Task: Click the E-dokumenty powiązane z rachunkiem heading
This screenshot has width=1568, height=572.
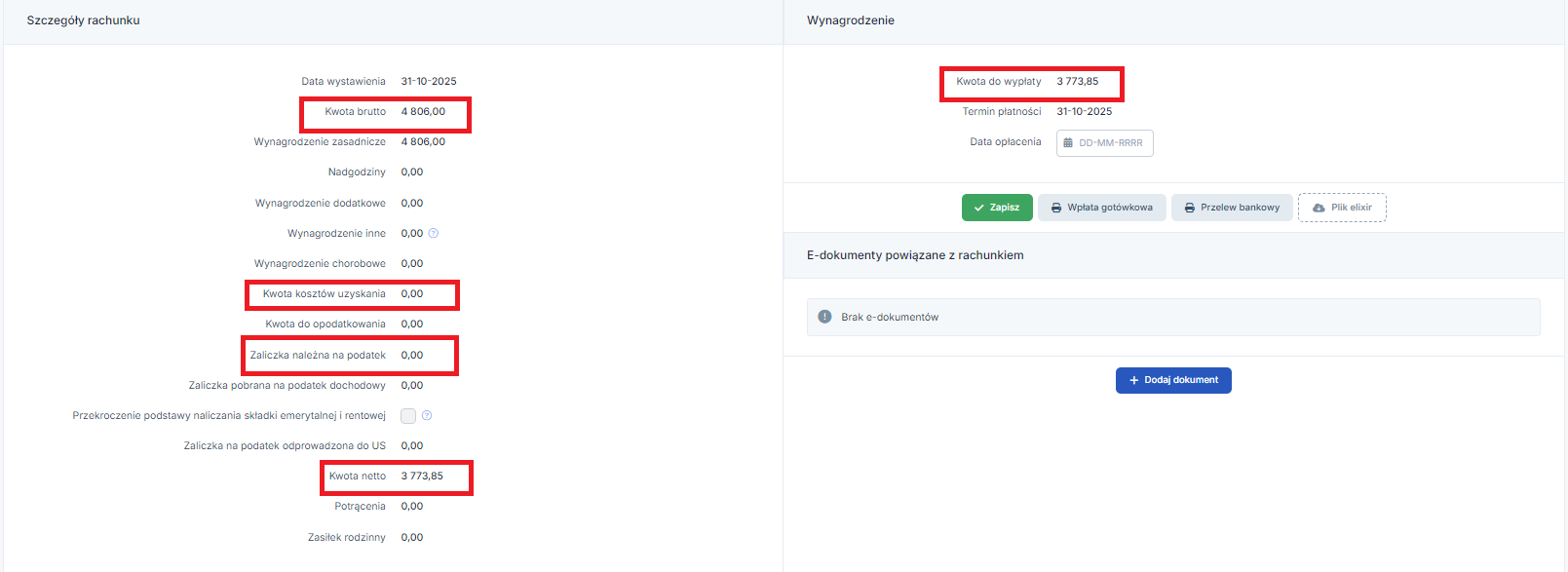Action: (914, 255)
